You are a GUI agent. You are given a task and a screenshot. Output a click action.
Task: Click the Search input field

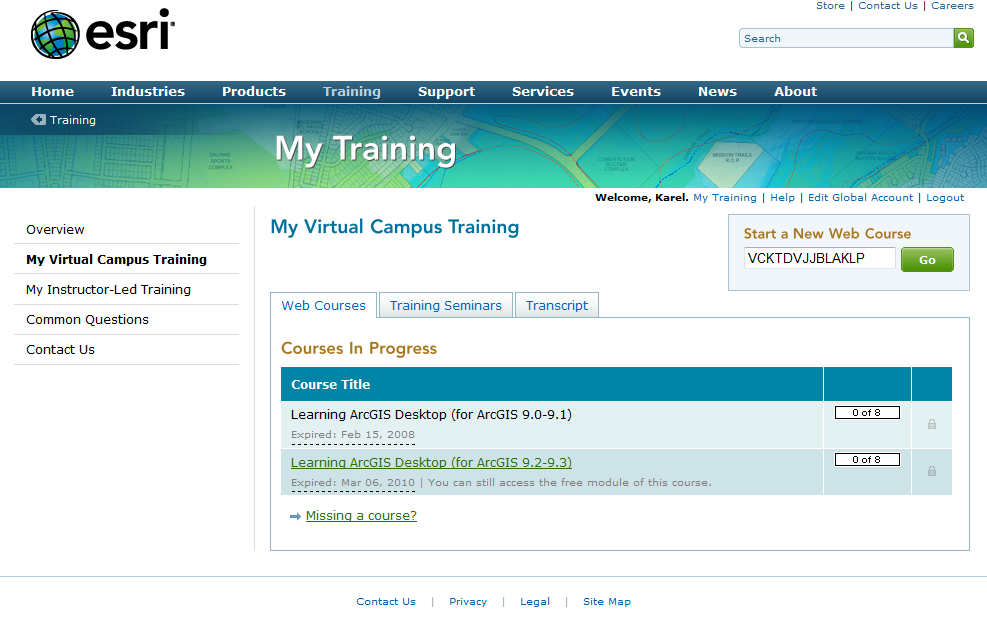[847, 38]
